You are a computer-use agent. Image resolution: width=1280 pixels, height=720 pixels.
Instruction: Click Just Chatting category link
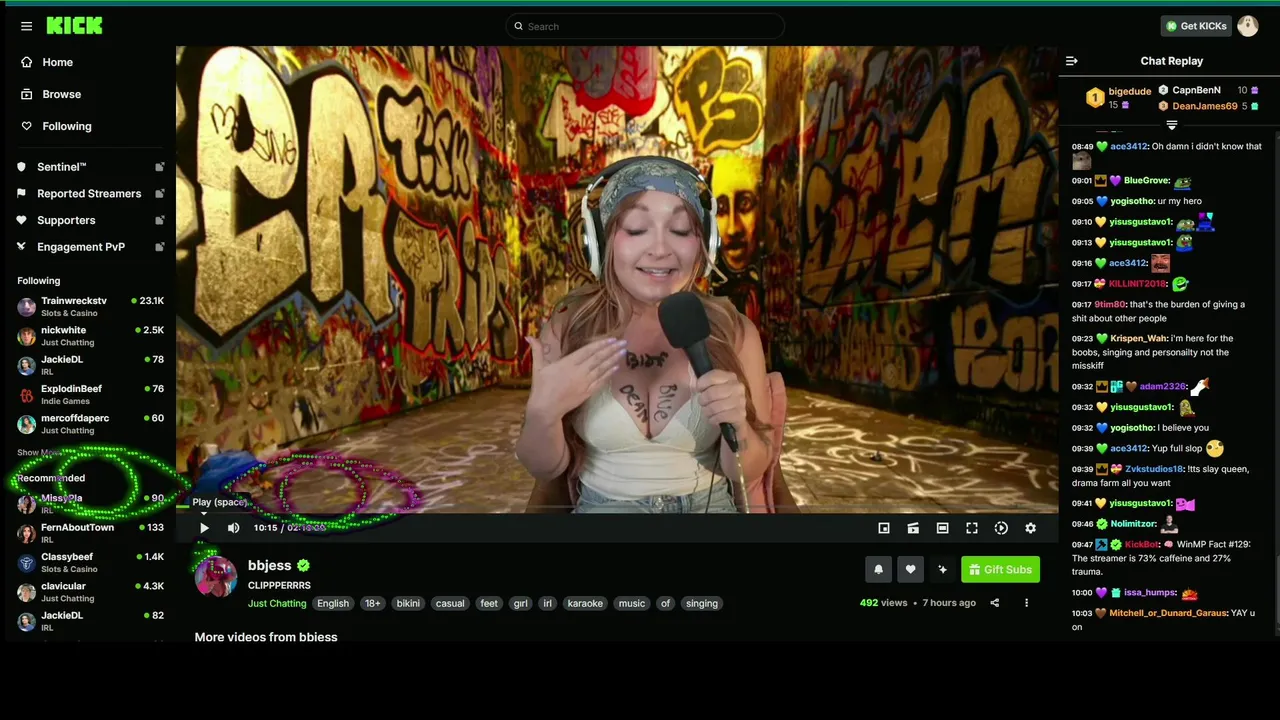tap(277, 604)
